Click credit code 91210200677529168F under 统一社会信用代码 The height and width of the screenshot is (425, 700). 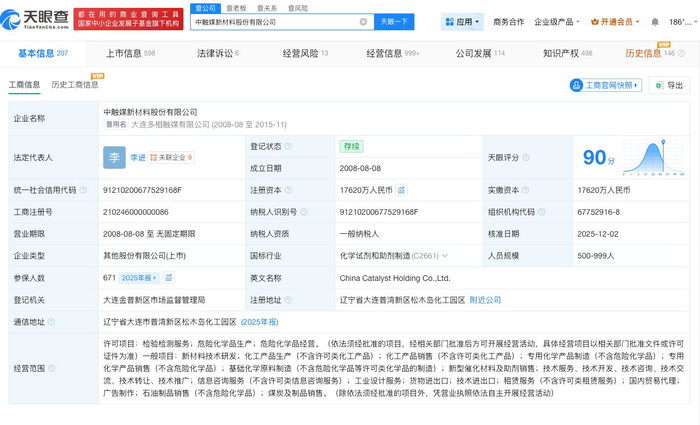click(142, 190)
